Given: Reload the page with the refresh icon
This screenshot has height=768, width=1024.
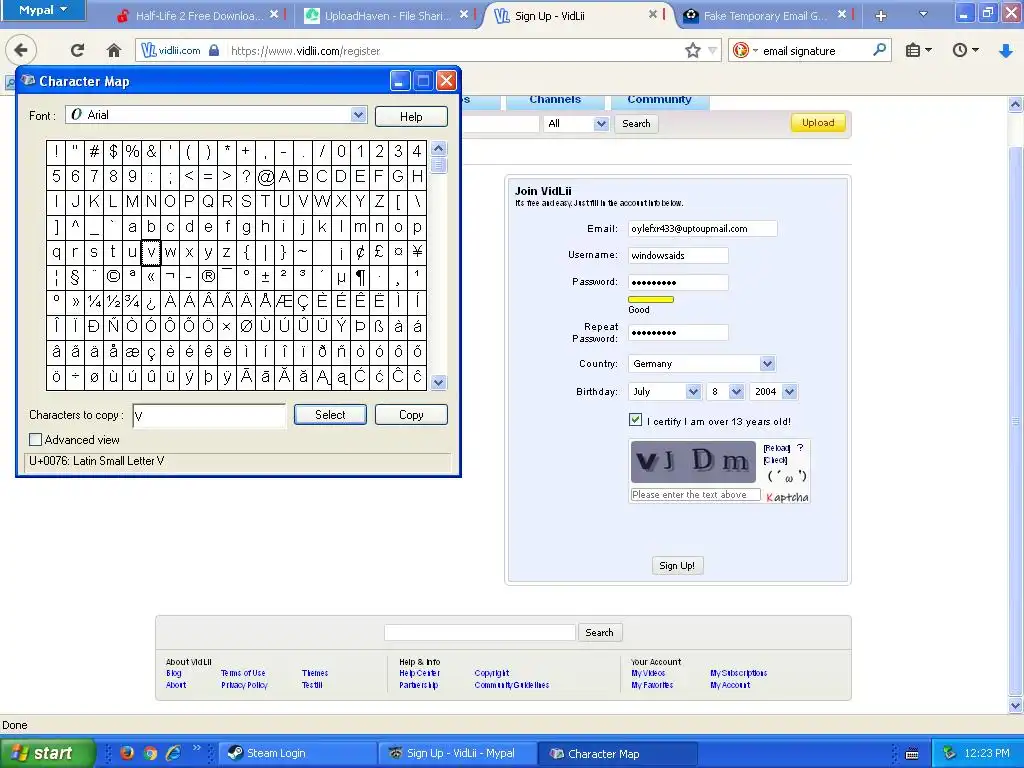Looking at the screenshot, I should pos(78,50).
